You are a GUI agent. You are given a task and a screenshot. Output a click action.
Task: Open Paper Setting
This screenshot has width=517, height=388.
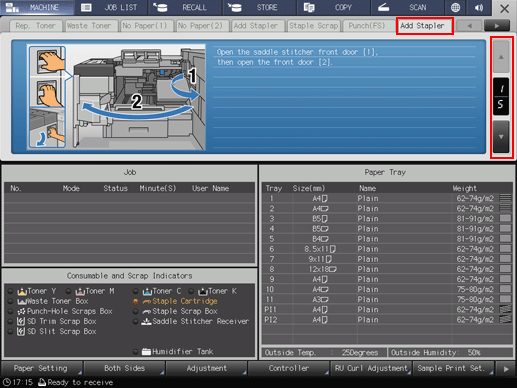[x=41, y=368]
